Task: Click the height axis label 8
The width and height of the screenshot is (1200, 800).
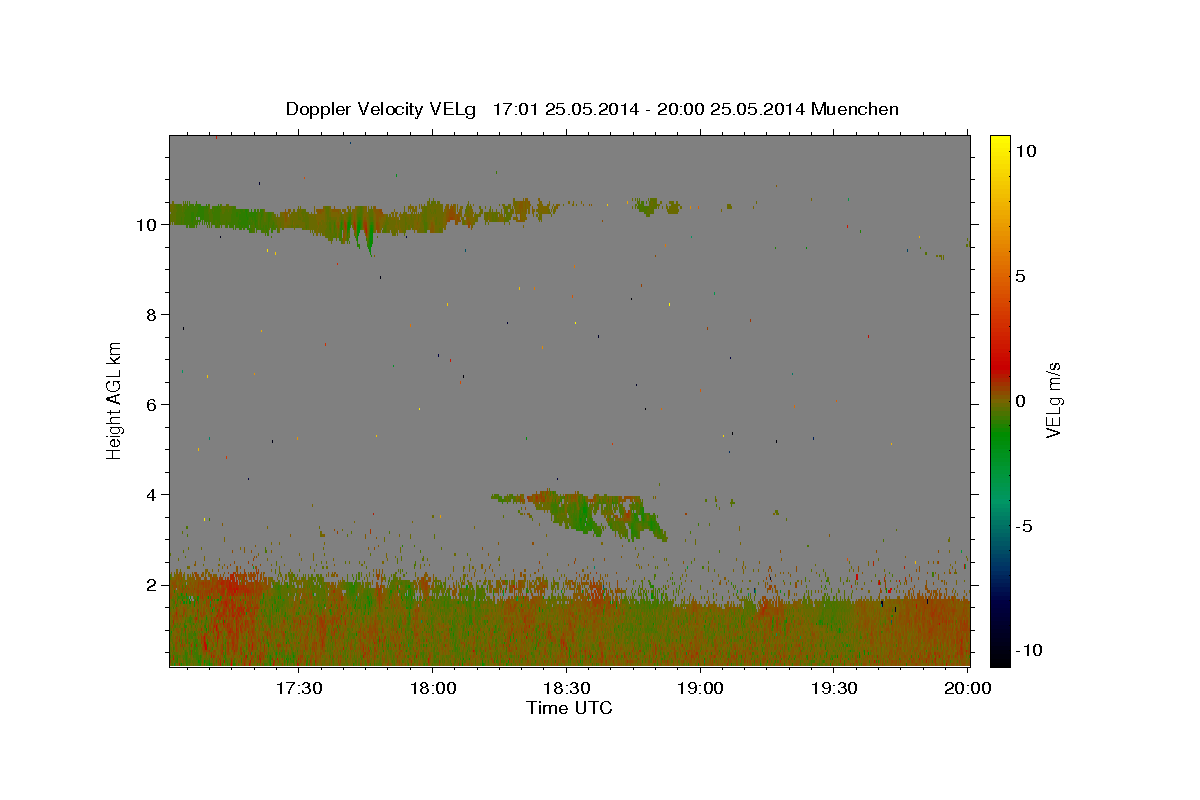Action: [x=152, y=315]
